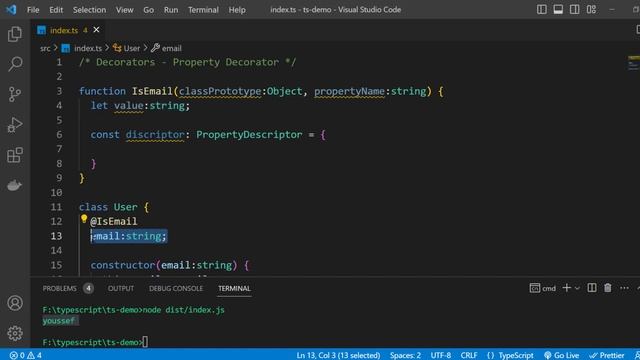Switch to the Debug Console tab
Image resolution: width=640 pixels, height=360 pixels.
176,289
